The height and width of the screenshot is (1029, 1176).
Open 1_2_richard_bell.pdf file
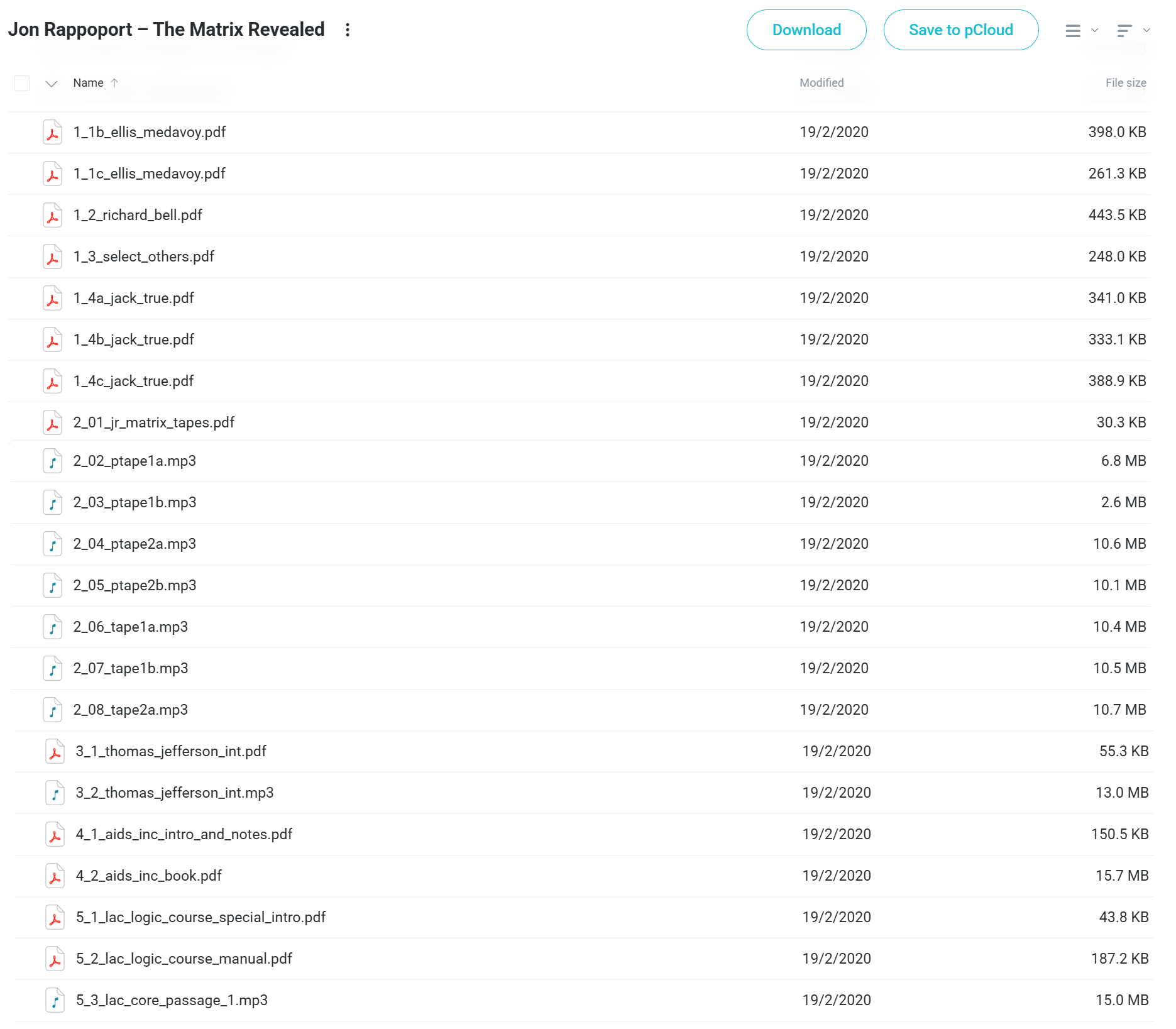click(138, 216)
